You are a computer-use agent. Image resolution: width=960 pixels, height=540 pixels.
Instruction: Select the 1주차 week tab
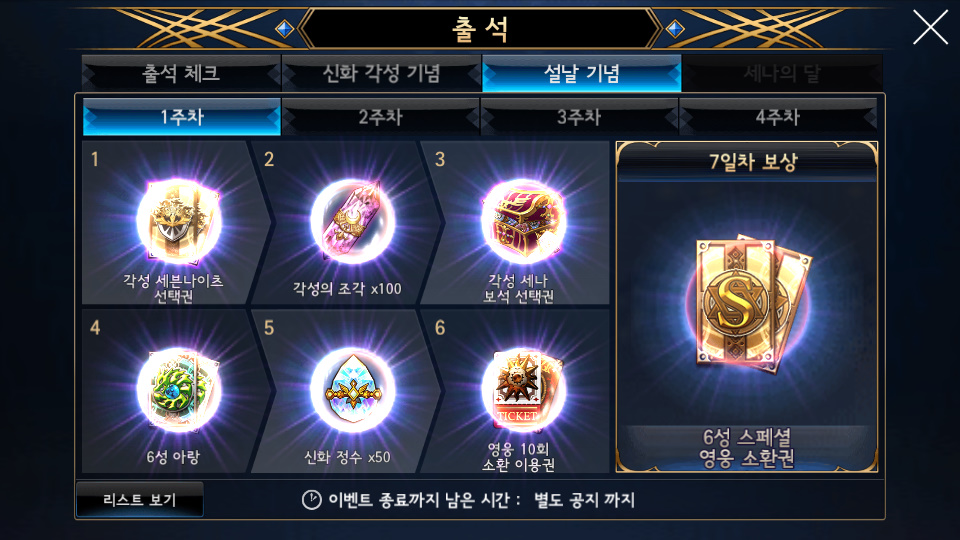[182, 116]
